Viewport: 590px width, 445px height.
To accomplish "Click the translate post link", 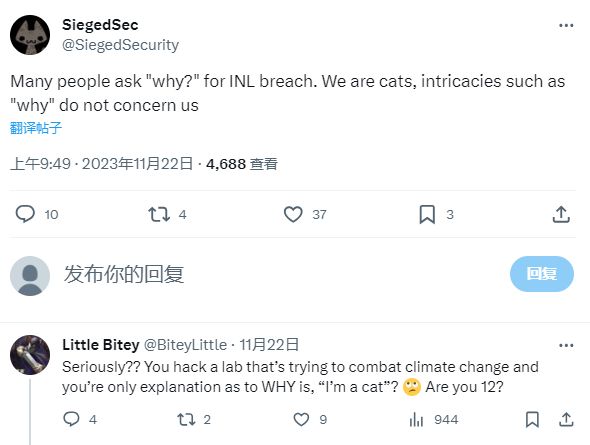I will (x=36, y=128).
